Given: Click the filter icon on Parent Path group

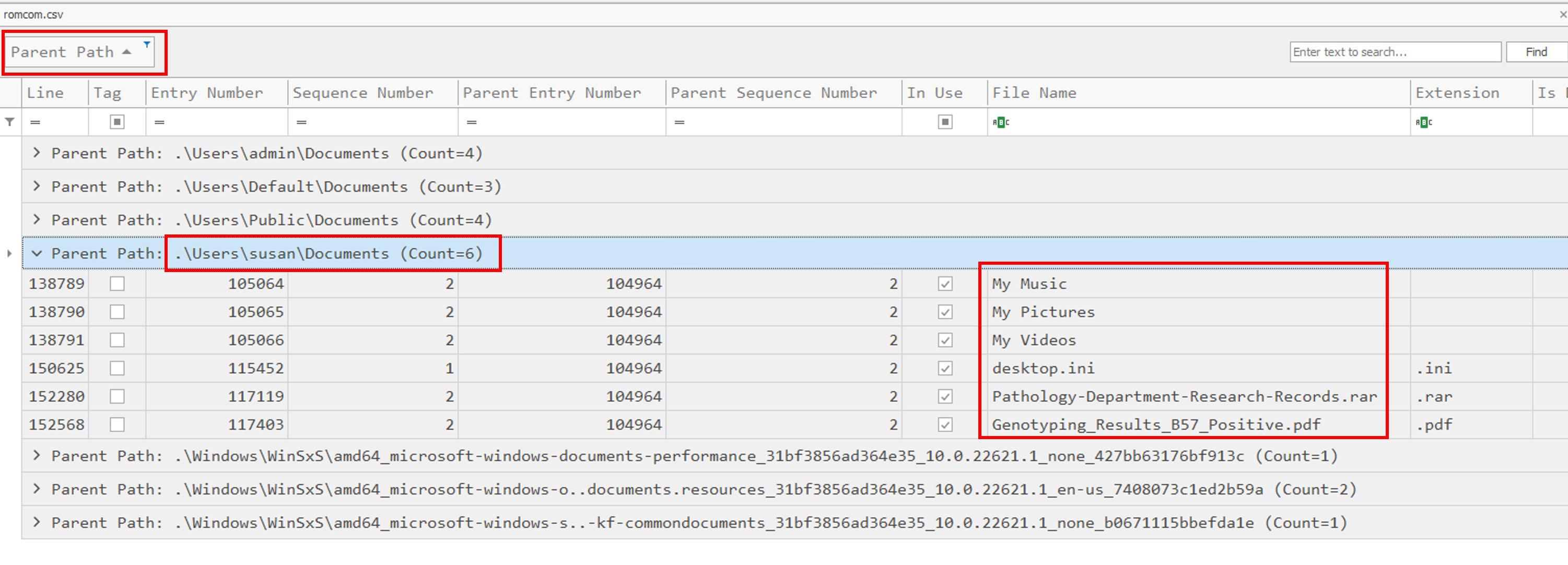Looking at the screenshot, I should pyautogui.click(x=147, y=44).
